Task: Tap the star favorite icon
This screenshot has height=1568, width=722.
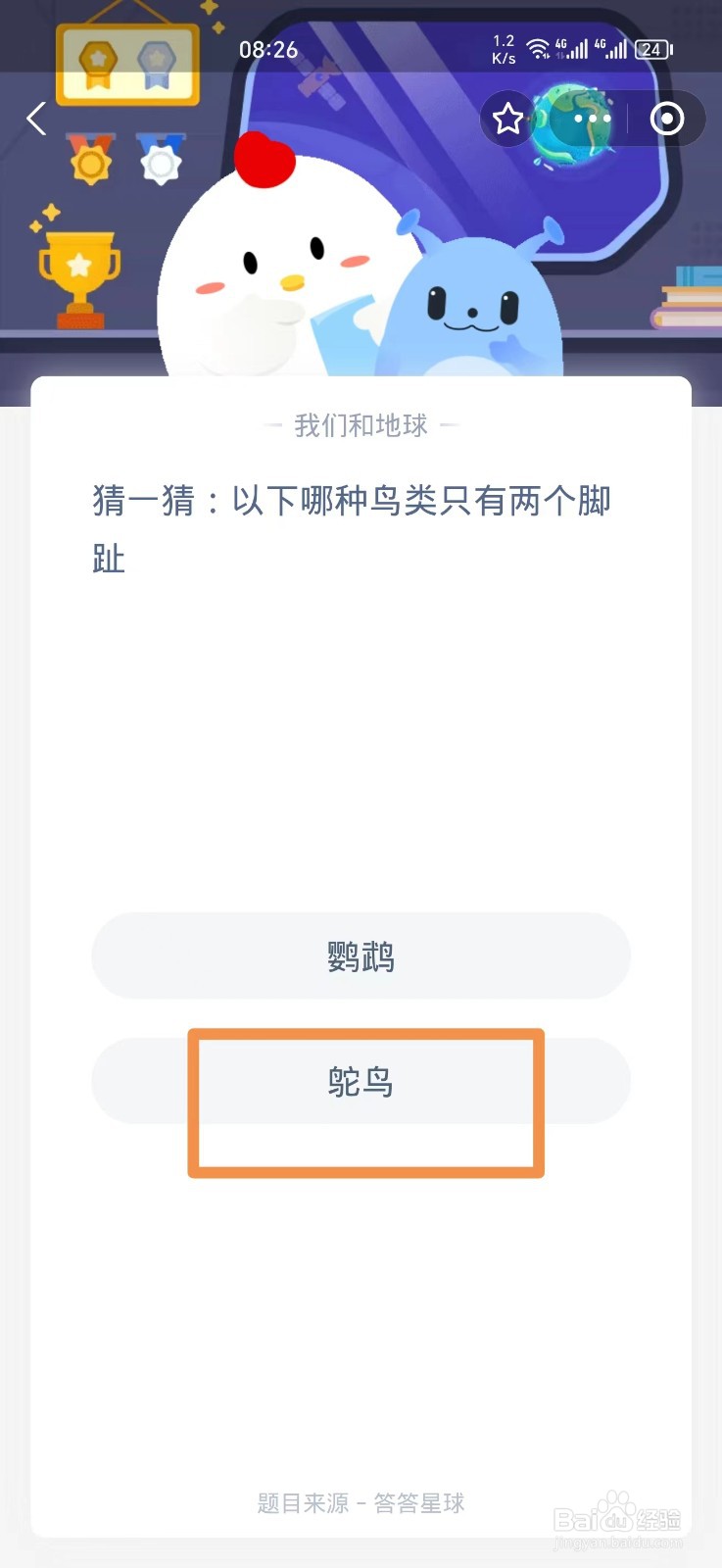Action: click(507, 119)
